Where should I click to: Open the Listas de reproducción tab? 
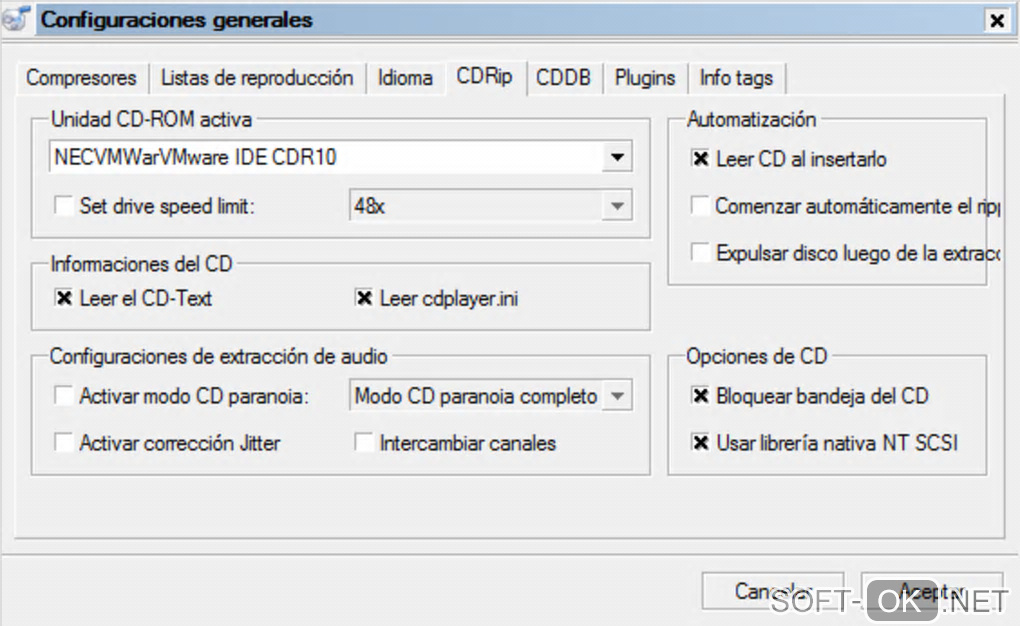tap(257, 78)
